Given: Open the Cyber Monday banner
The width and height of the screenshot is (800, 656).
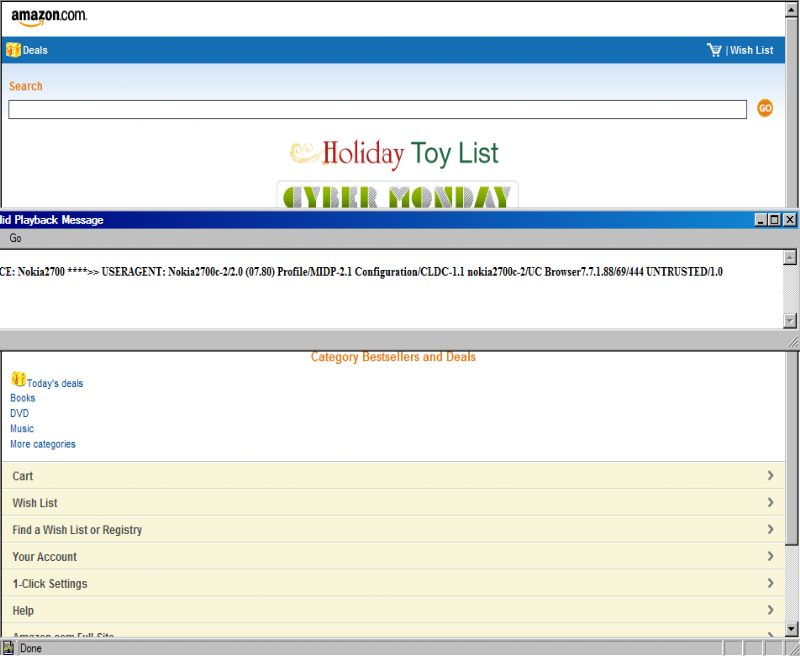Looking at the screenshot, I should (x=397, y=194).
